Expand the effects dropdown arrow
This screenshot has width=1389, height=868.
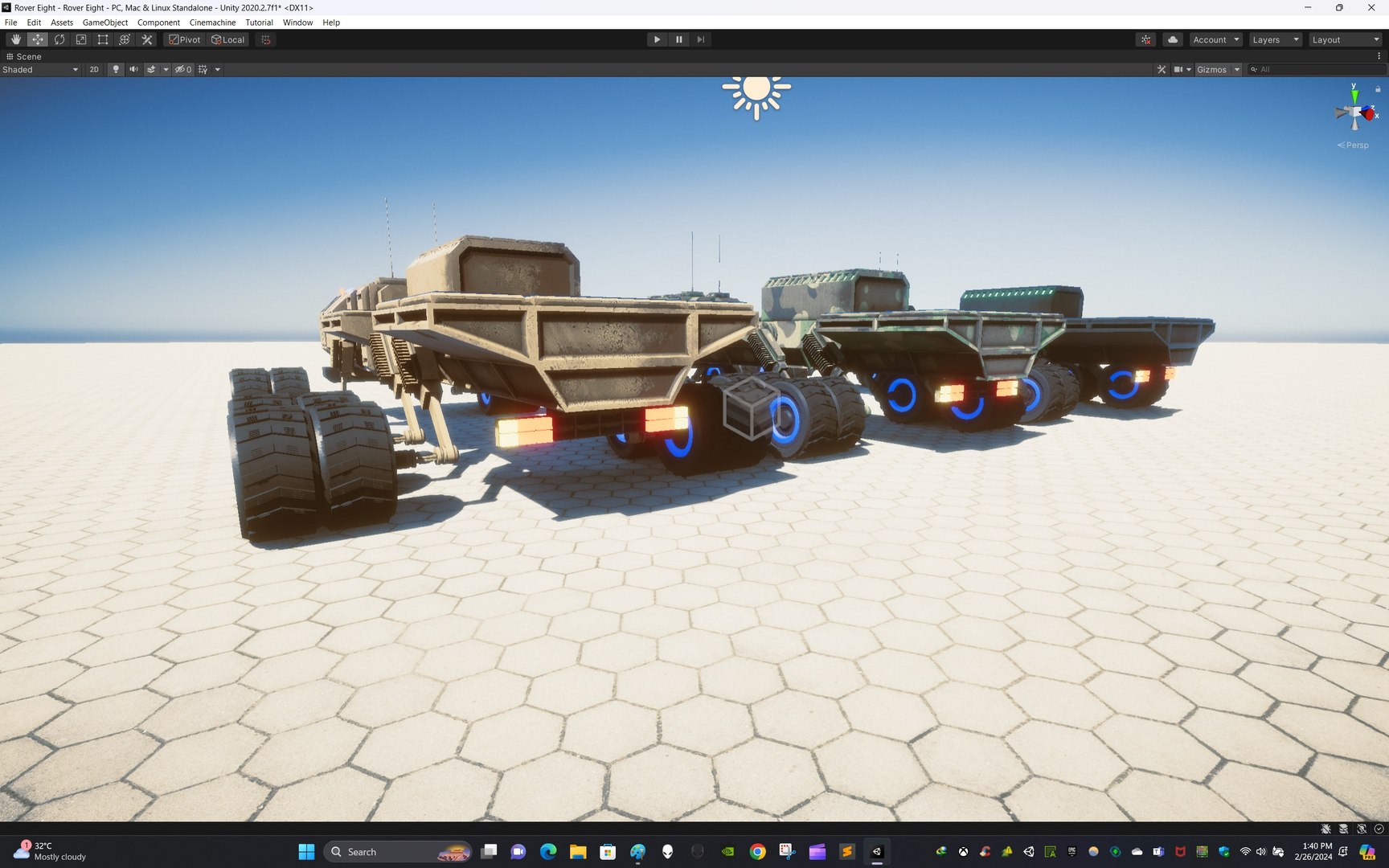point(166,70)
